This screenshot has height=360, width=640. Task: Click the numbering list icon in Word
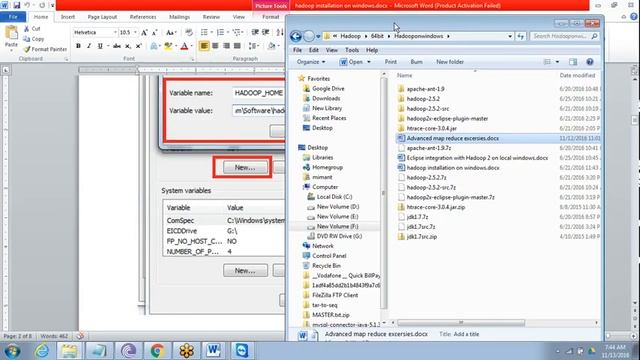coord(220,32)
